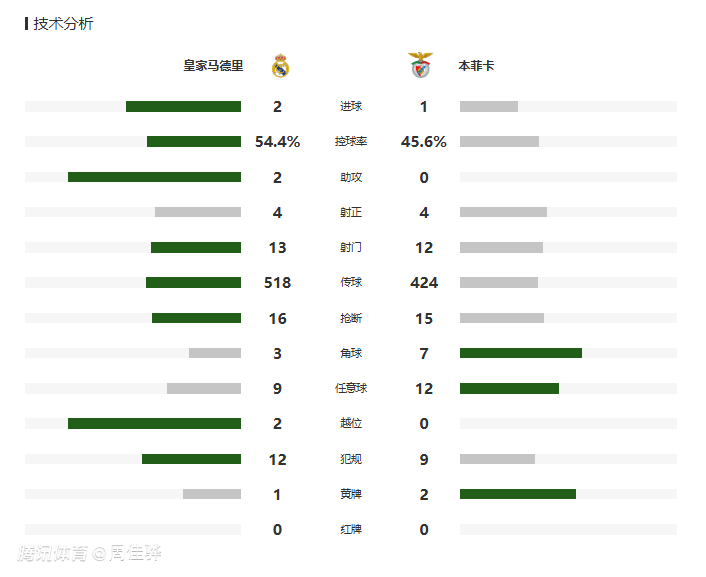Click Benfica's green 角球 bar
The image size is (706, 577).
tap(520, 353)
